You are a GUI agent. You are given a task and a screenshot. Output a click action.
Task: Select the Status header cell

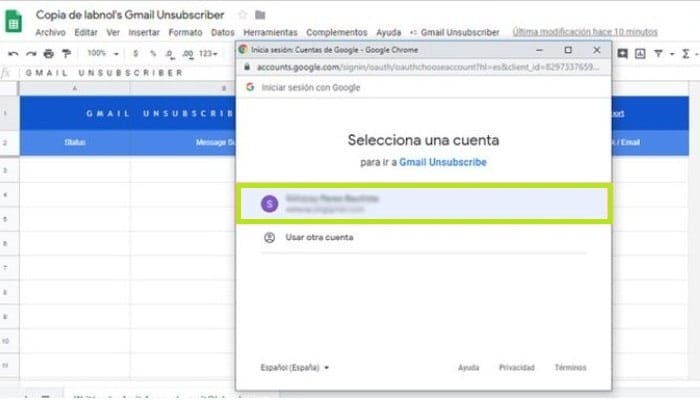(x=75, y=142)
